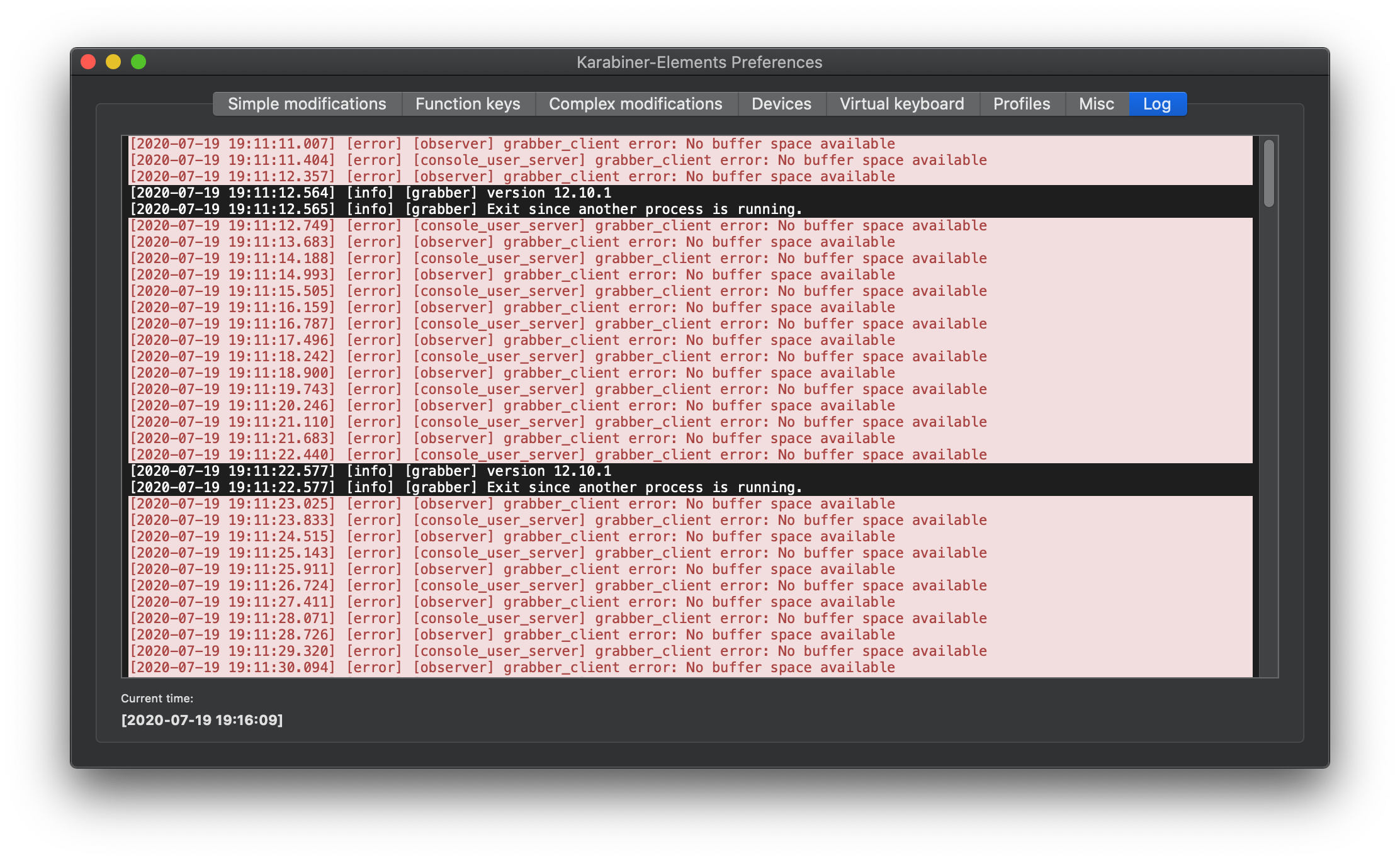Switch to the Simple modifications tab
Image resolution: width=1400 pixels, height=861 pixels.
[x=307, y=104]
